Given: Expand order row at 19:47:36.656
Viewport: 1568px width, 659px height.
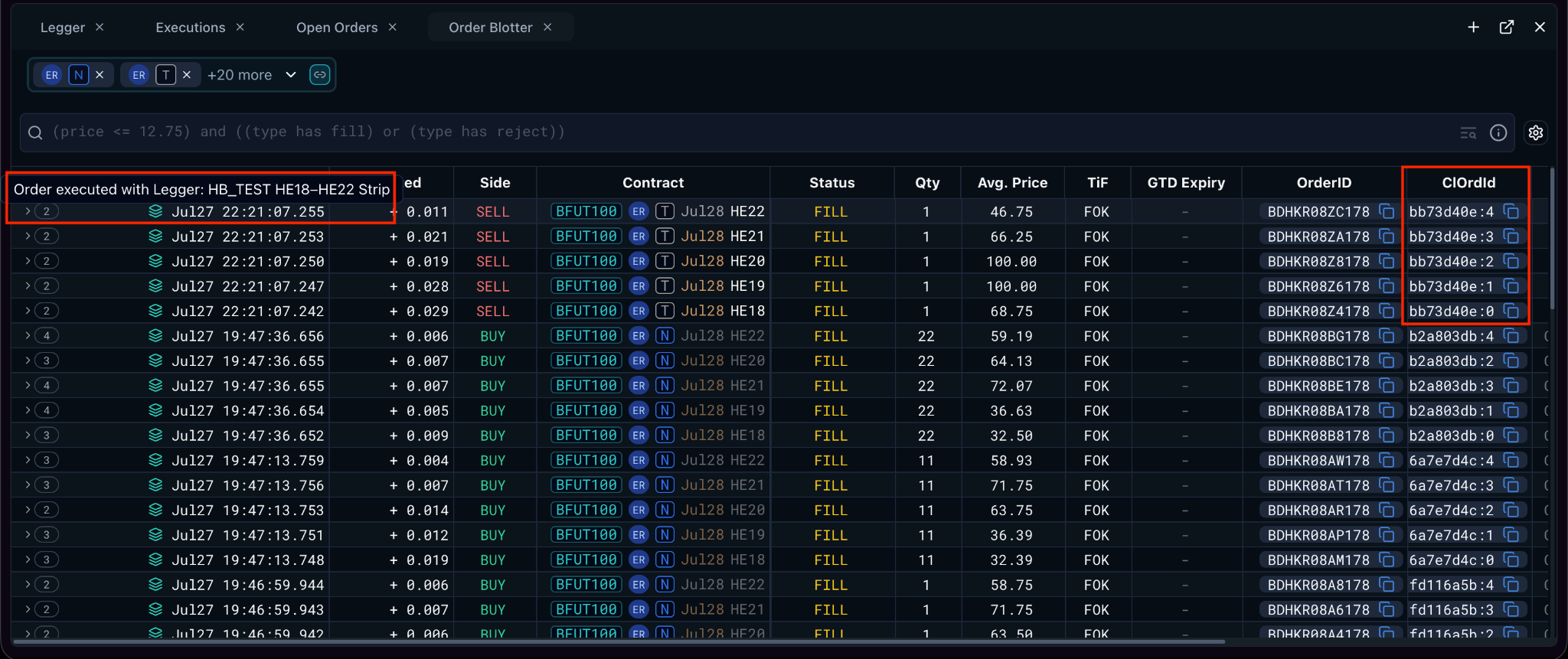Looking at the screenshot, I should [28, 336].
